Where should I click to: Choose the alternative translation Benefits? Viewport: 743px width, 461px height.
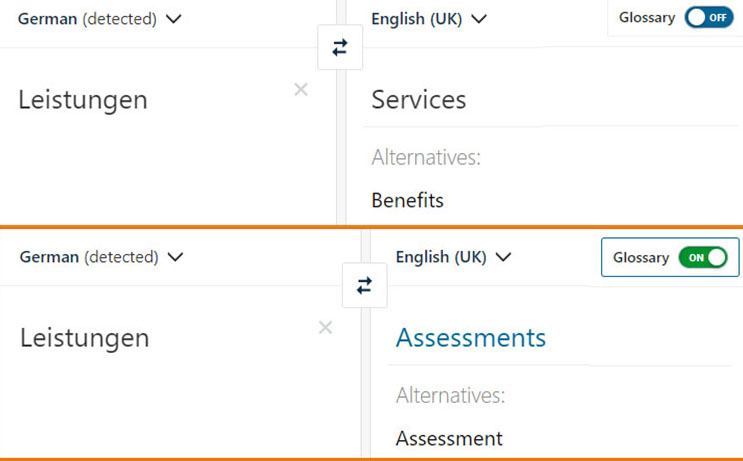click(408, 200)
